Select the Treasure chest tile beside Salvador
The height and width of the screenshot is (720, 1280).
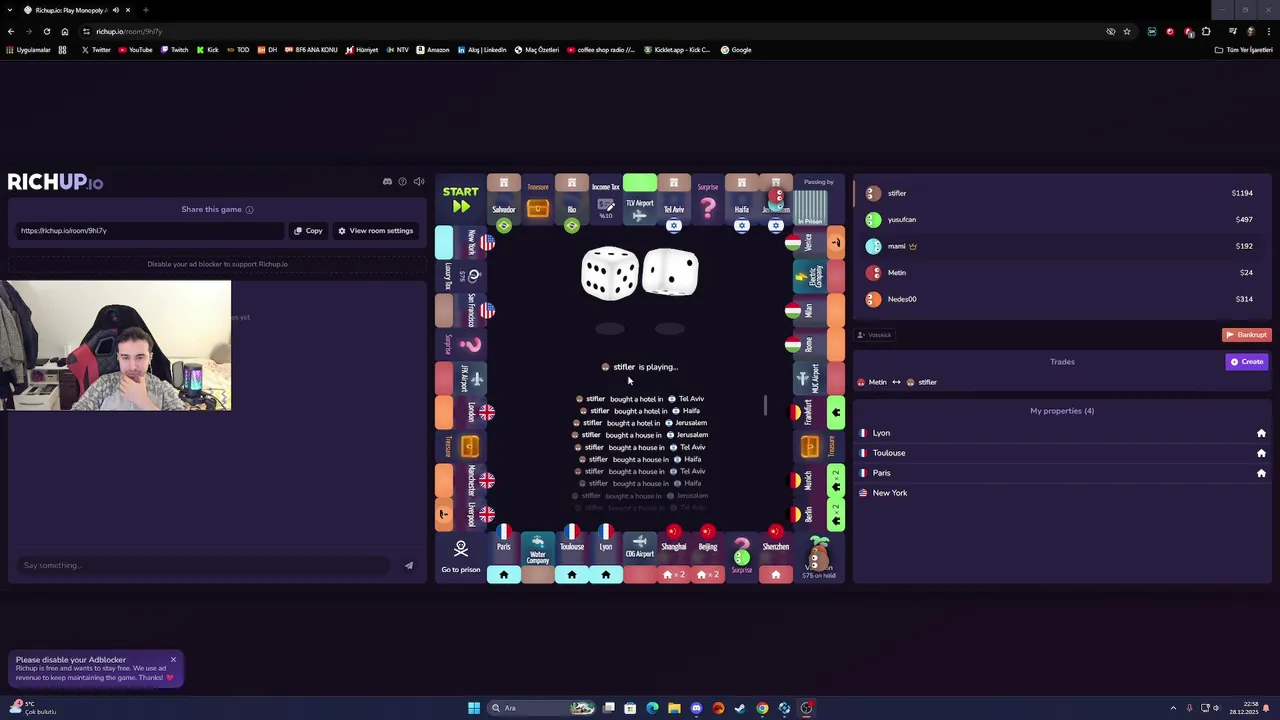click(538, 201)
